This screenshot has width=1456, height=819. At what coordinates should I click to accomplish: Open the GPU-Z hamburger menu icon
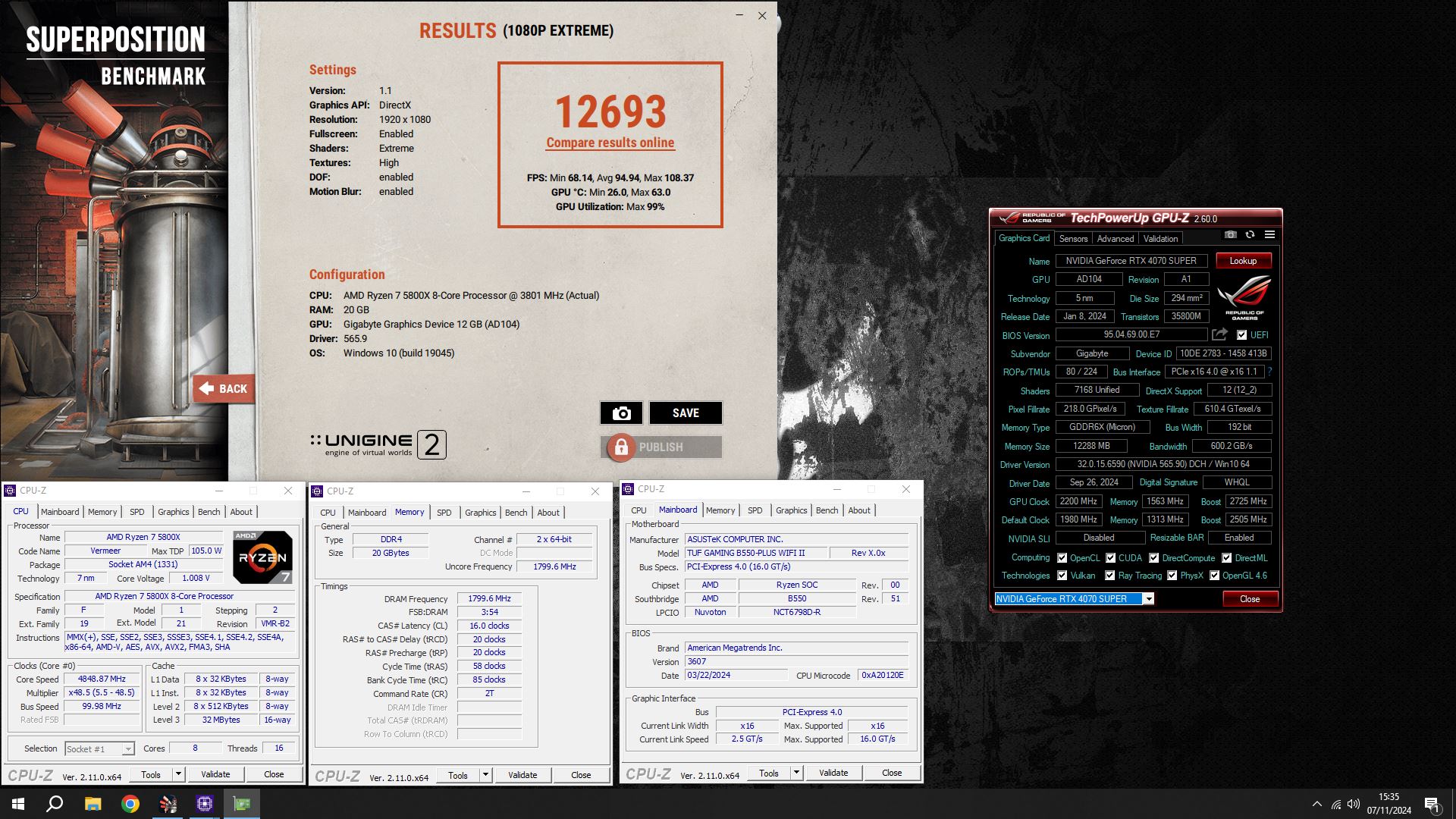tap(1269, 235)
